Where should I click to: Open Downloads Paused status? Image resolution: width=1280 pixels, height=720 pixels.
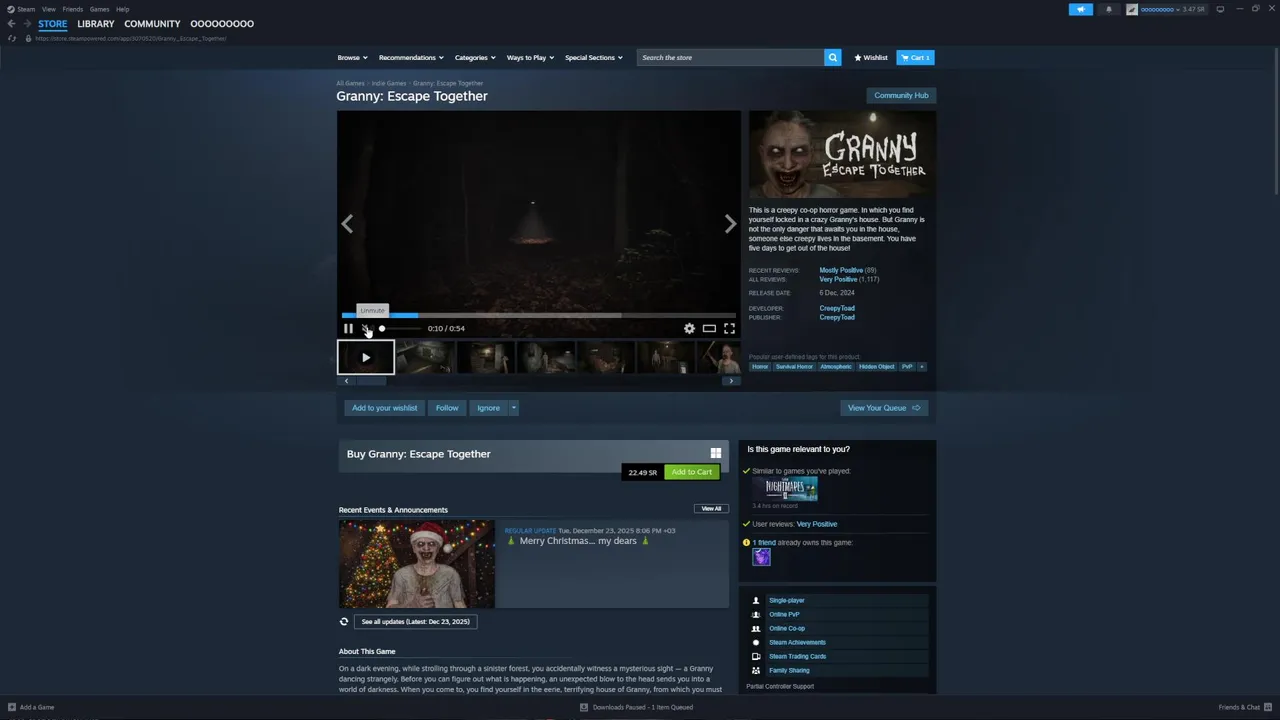pyautogui.click(x=636, y=707)
